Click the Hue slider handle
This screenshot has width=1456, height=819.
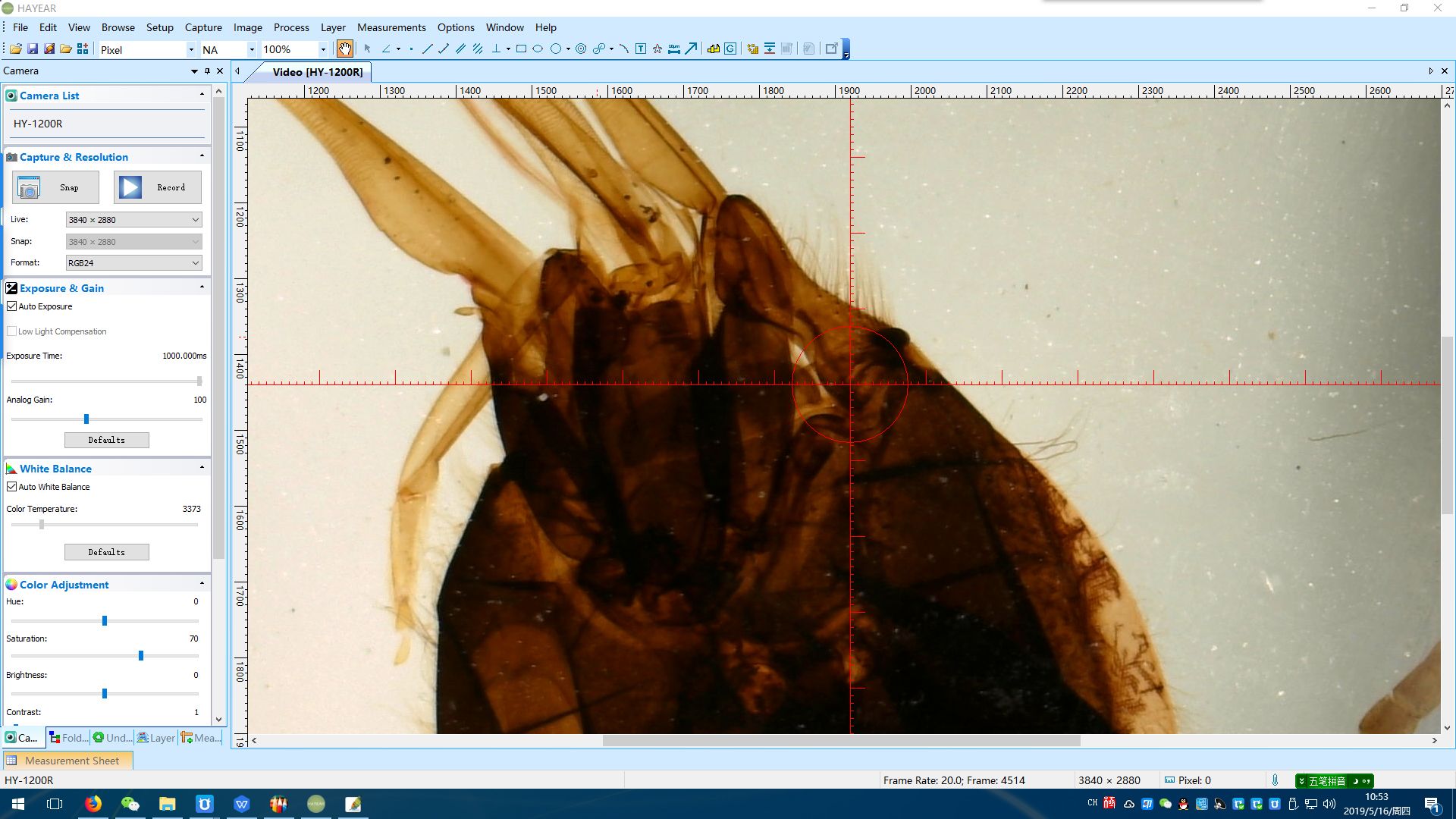tap(105, 621)
